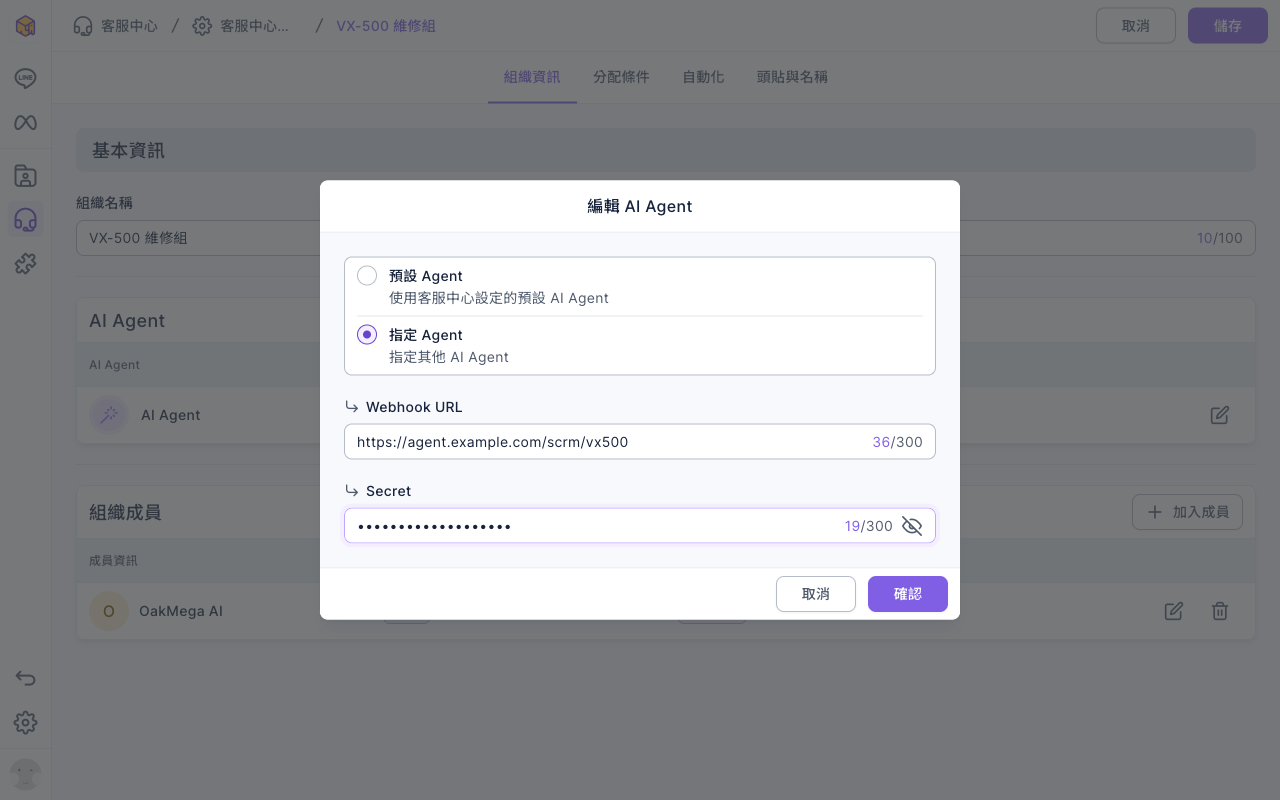Click the app logo box icon

pos(26,26)
